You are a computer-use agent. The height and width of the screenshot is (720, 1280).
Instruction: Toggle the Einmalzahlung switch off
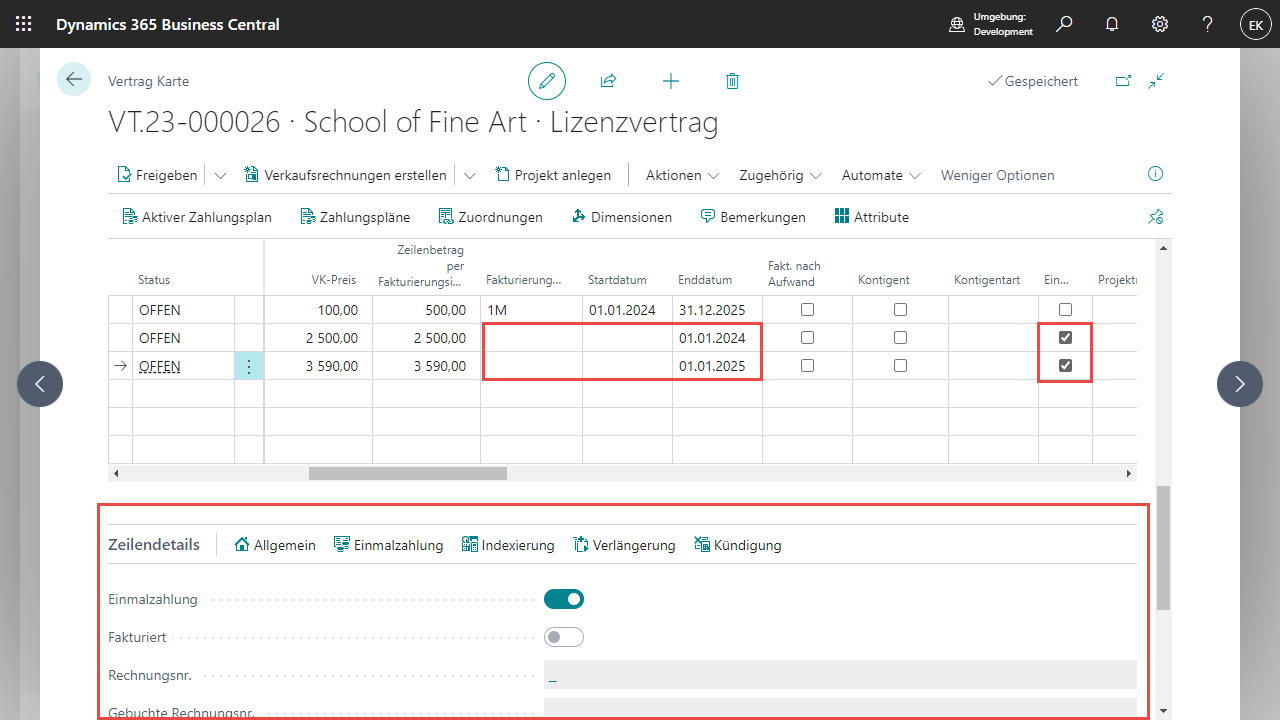(x=564, y=600)
